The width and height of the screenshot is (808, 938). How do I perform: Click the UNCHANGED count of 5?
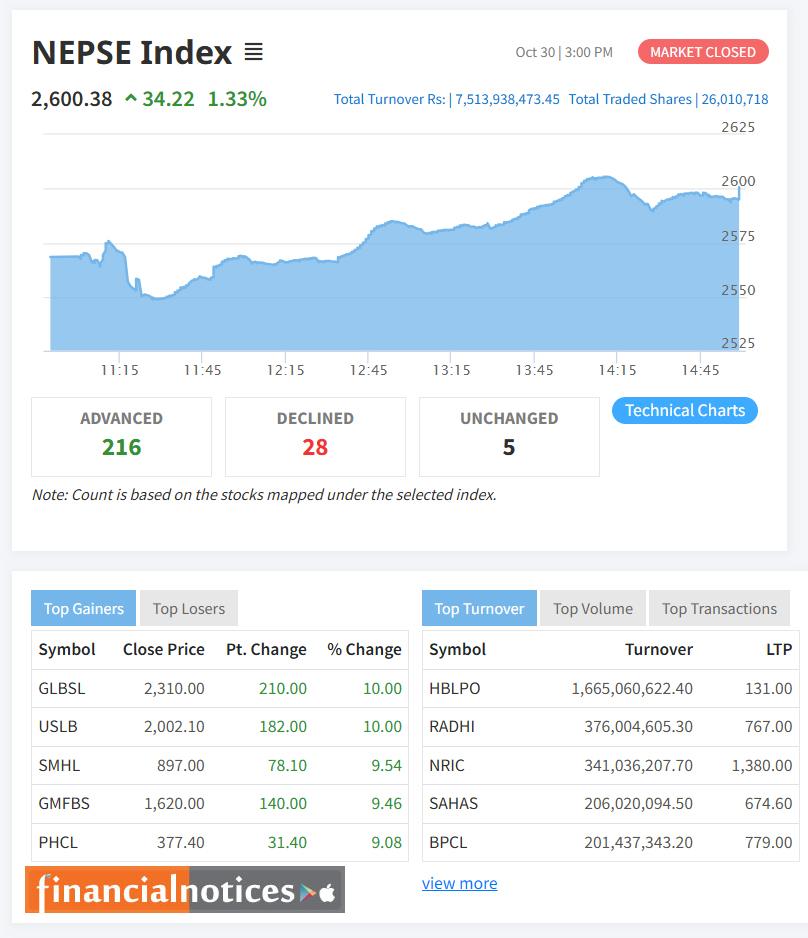509,449
